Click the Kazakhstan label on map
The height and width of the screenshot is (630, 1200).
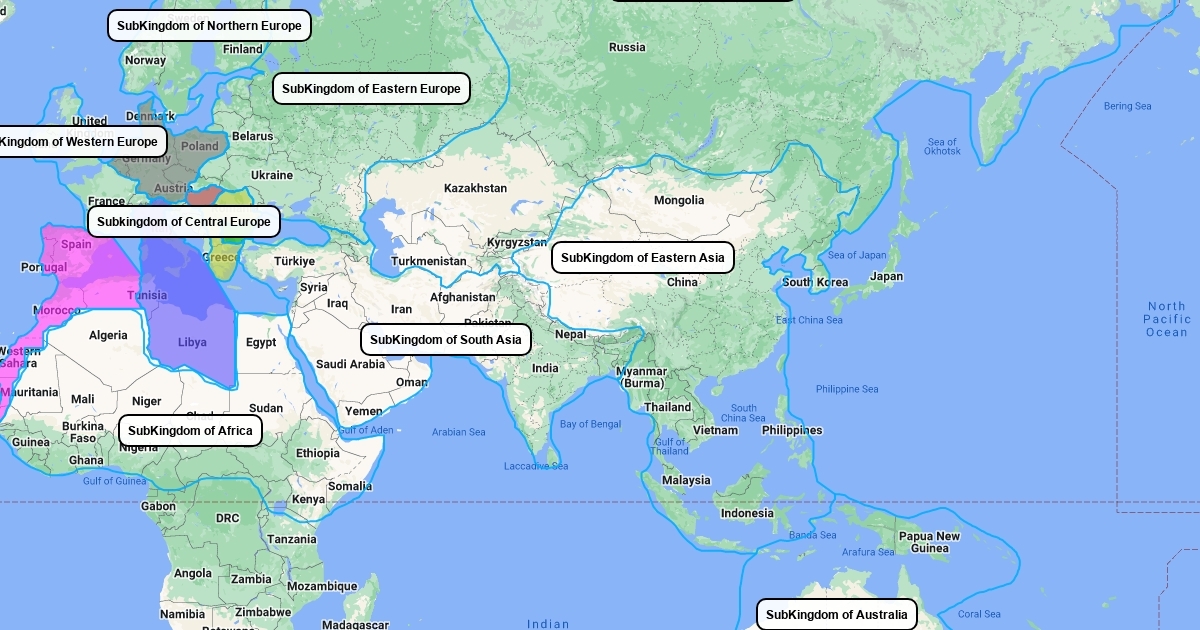pyautogui.click(x=476, y=188)
